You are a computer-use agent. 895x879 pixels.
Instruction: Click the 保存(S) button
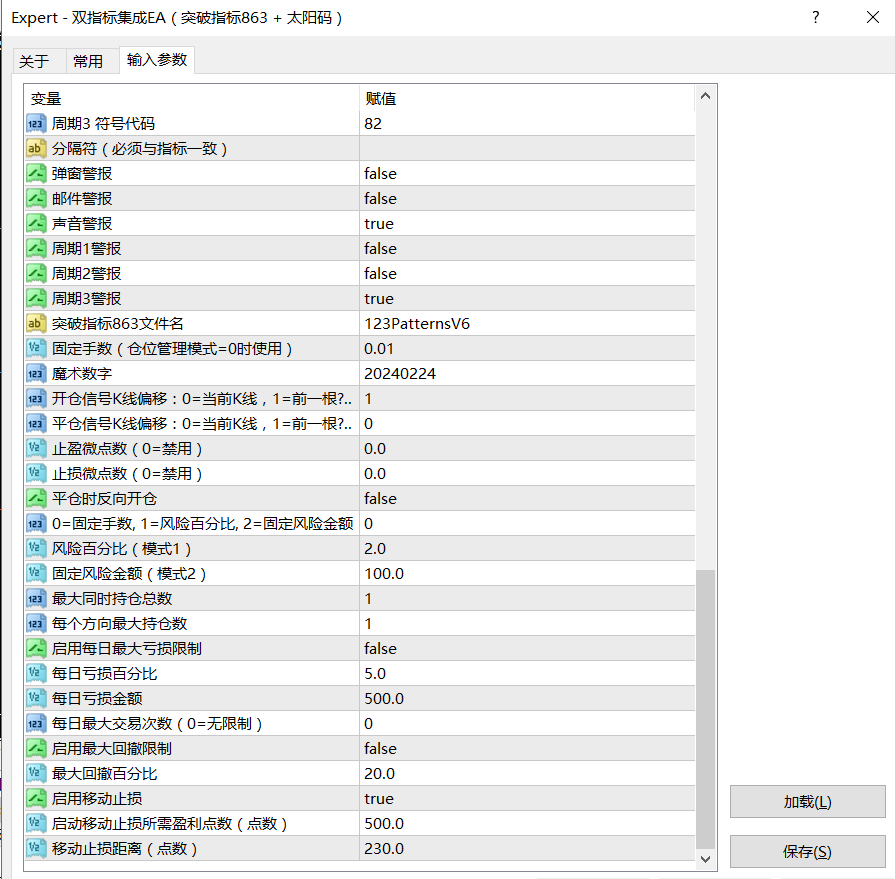pyautogui.click(x=807, y=852)
